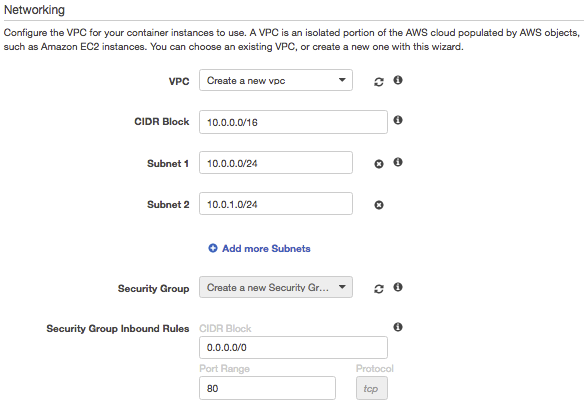
Task: Click the plus icon beside Add more Subnets
Action: click(213, 248)
